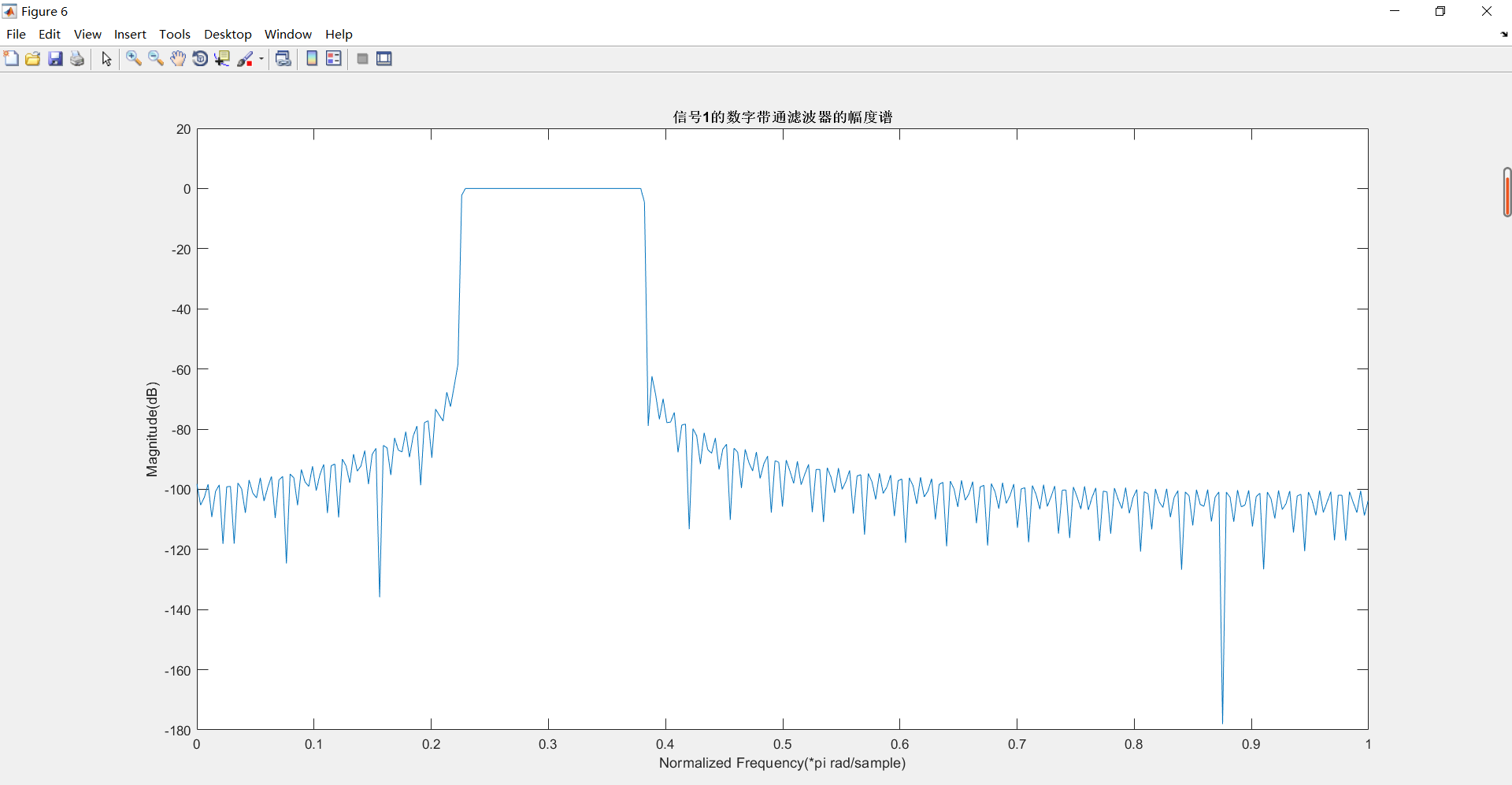Screen dimensions: 1512x785
Task: Minimize the Figure 6 window
Action: pyautogui.click(x=1395, y=11)
